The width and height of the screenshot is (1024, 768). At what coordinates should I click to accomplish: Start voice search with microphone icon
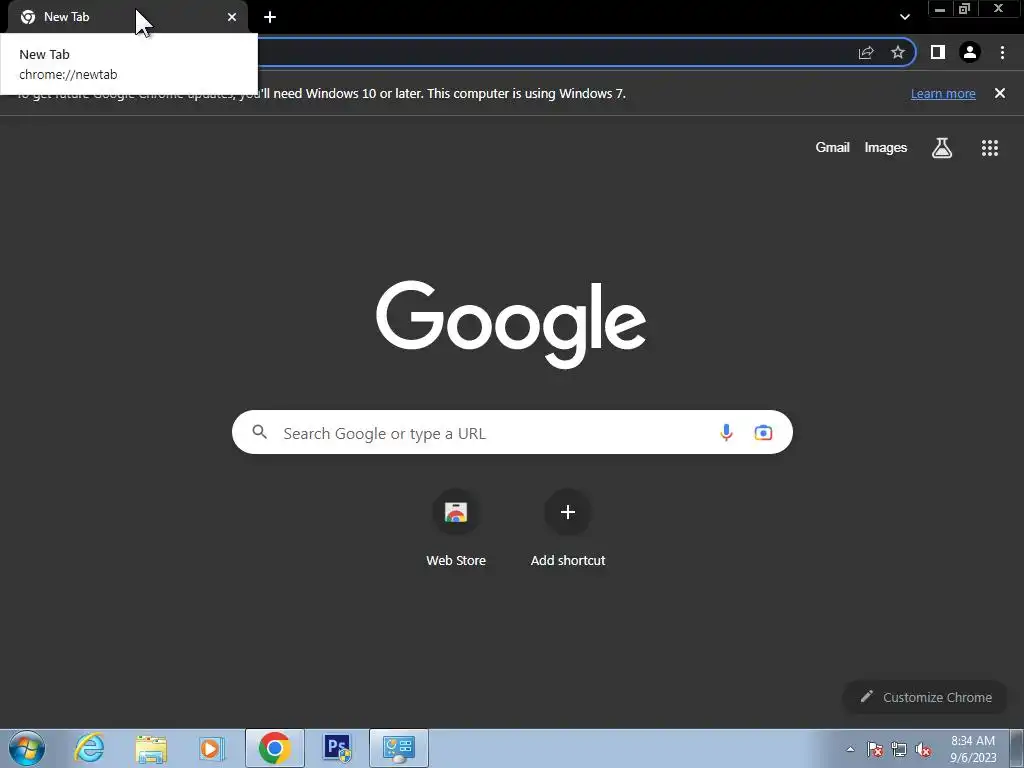pos(726,432)
